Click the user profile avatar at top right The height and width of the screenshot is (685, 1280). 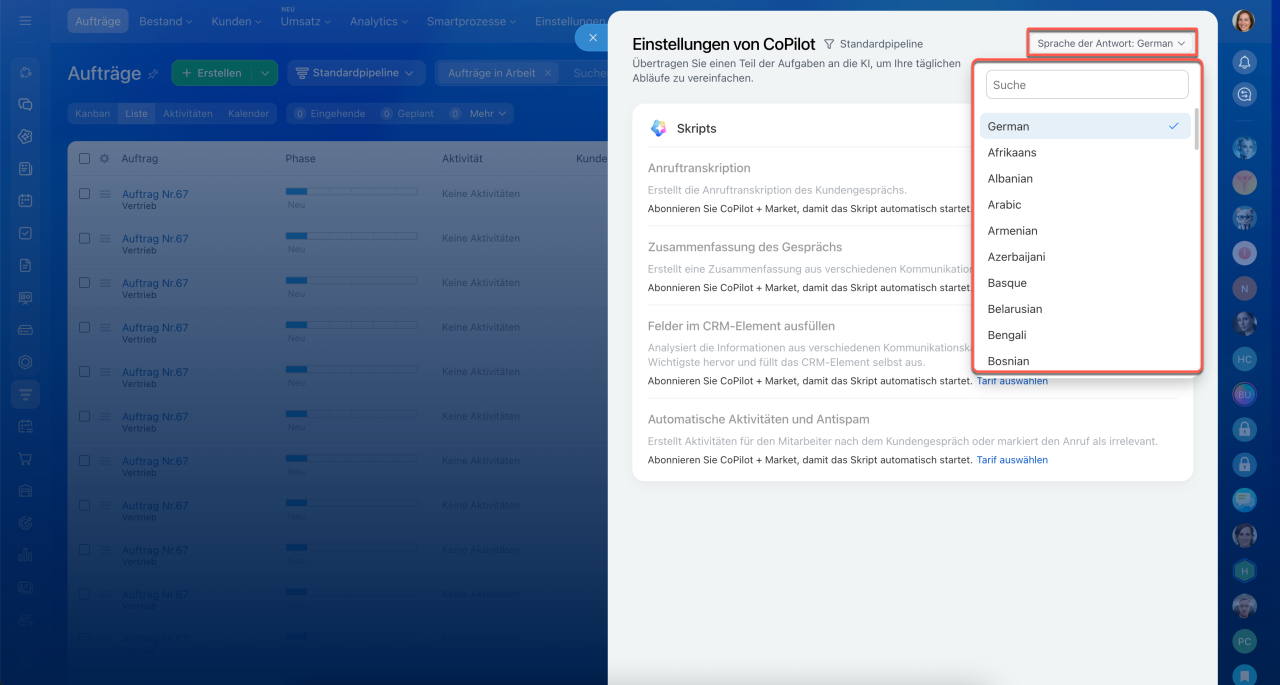coord(1244,21)
